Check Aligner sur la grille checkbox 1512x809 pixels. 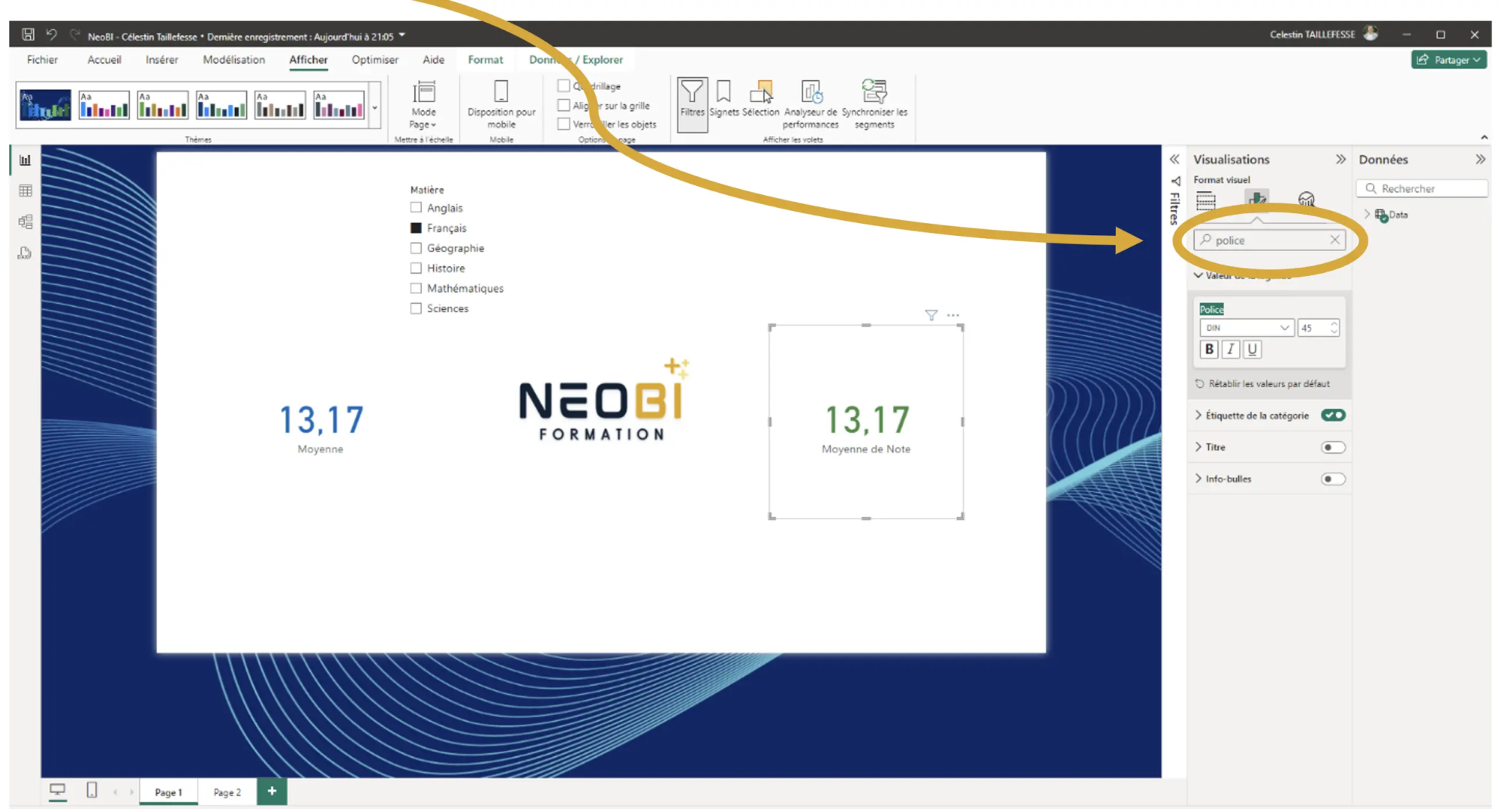click(x=564, y=105)
